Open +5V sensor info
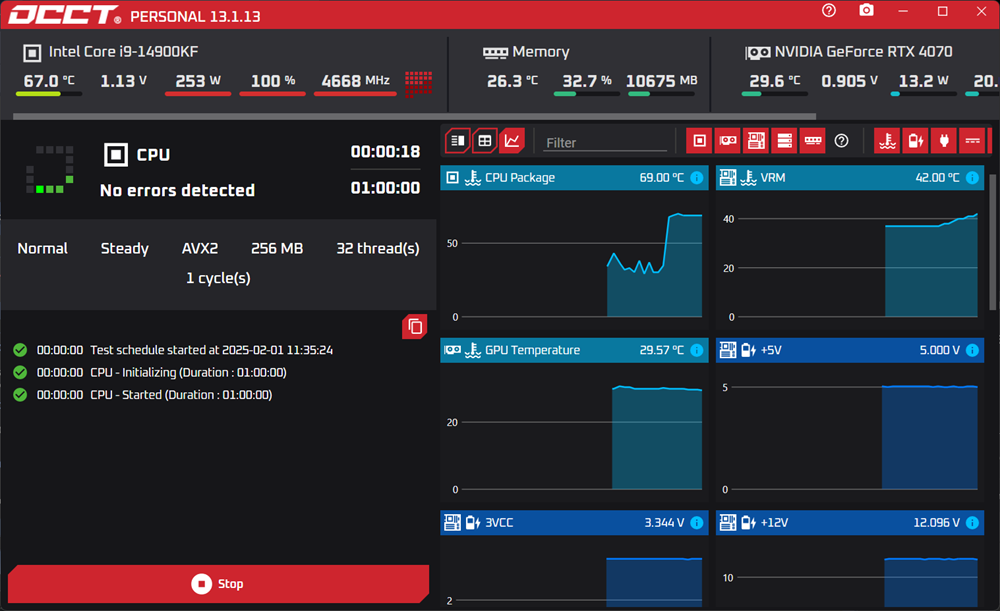This screenshot has width=1000, height=611. pos(972,350)
